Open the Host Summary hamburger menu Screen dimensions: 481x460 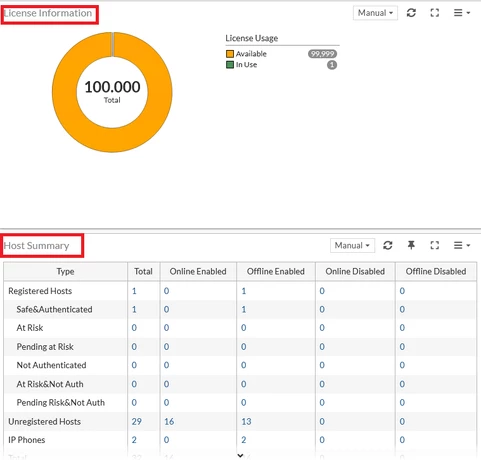click(462, 245)
